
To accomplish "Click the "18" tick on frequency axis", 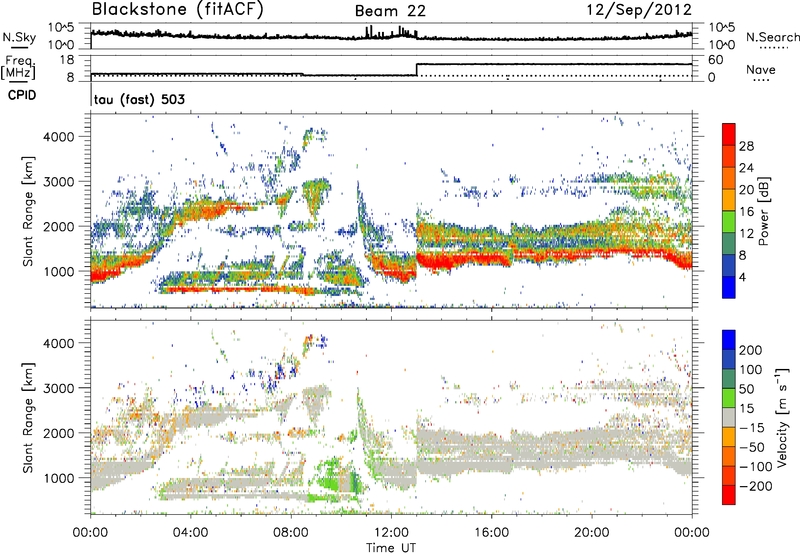I will click(x=66, y=60).
